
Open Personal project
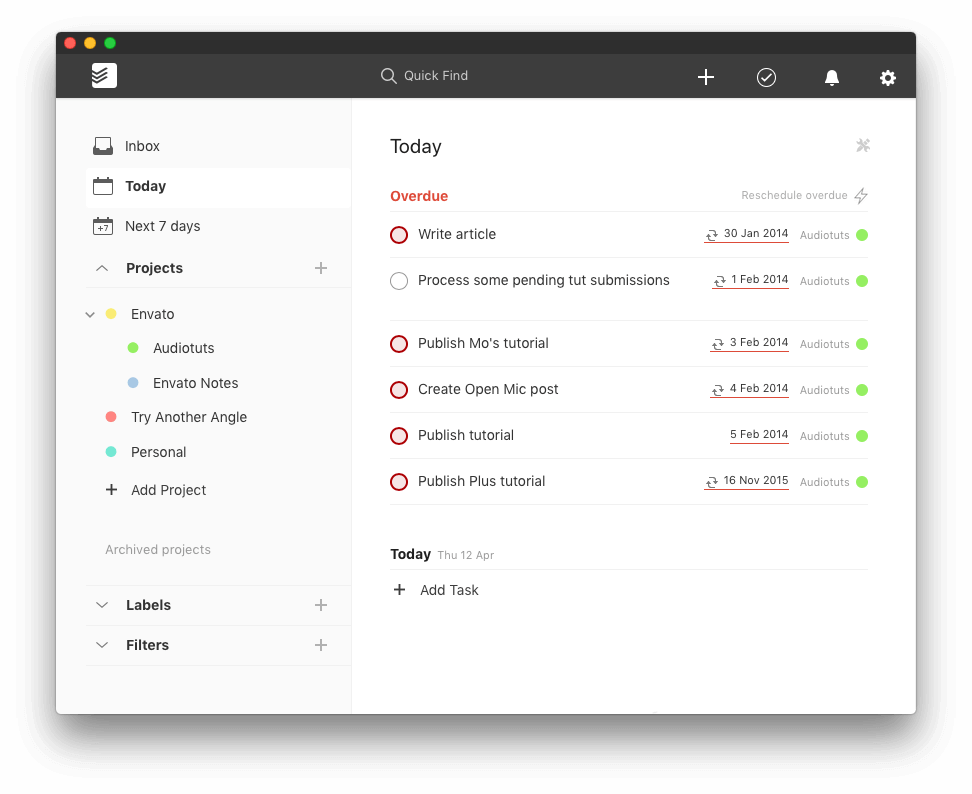158,452
